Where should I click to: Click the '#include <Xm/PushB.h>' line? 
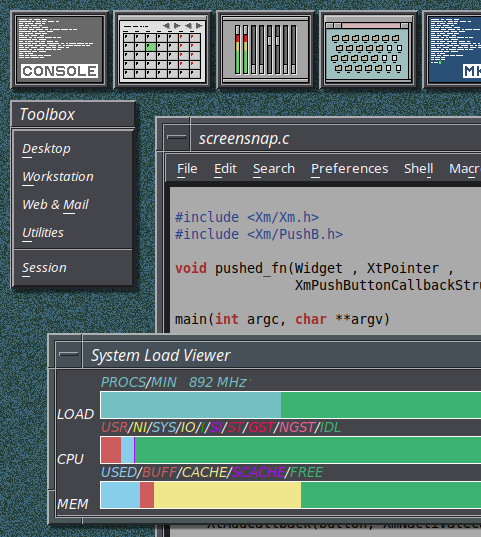259,235
